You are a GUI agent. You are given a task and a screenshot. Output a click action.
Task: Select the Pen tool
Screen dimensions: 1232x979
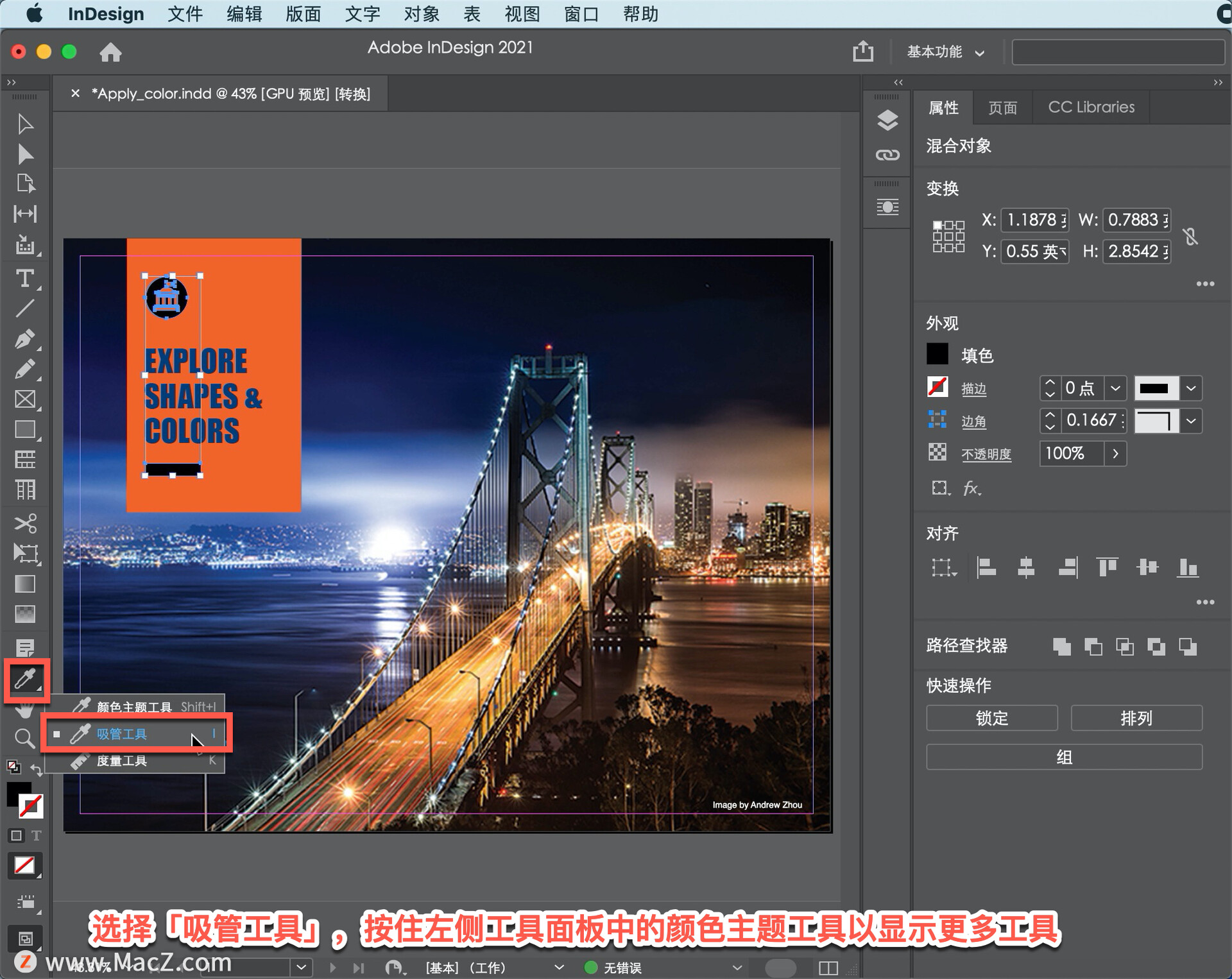(x=24, y=338)
